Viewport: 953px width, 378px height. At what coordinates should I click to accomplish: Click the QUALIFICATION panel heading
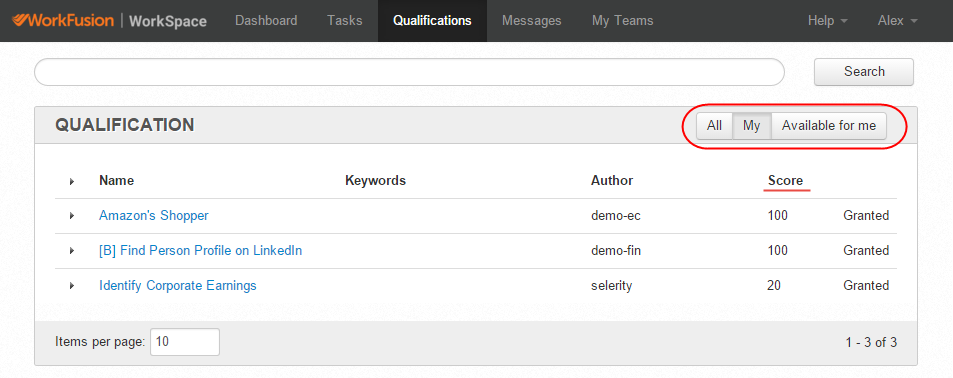[125, 125]
